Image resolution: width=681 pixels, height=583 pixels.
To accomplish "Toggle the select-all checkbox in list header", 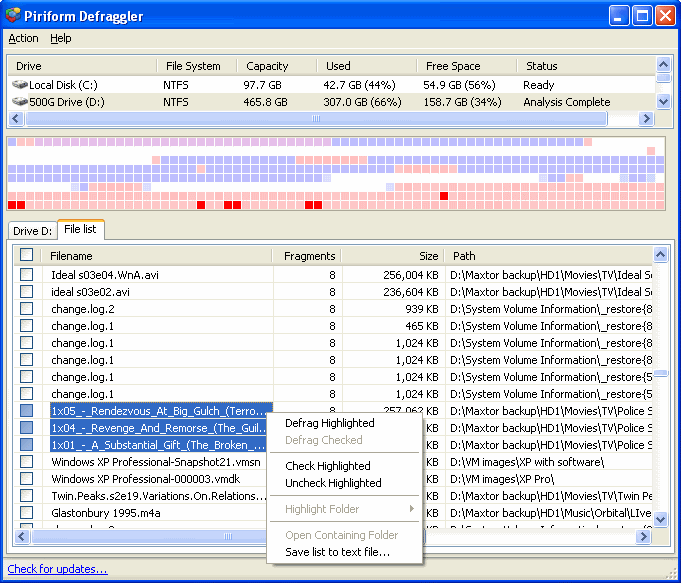I will coord(27,256).
